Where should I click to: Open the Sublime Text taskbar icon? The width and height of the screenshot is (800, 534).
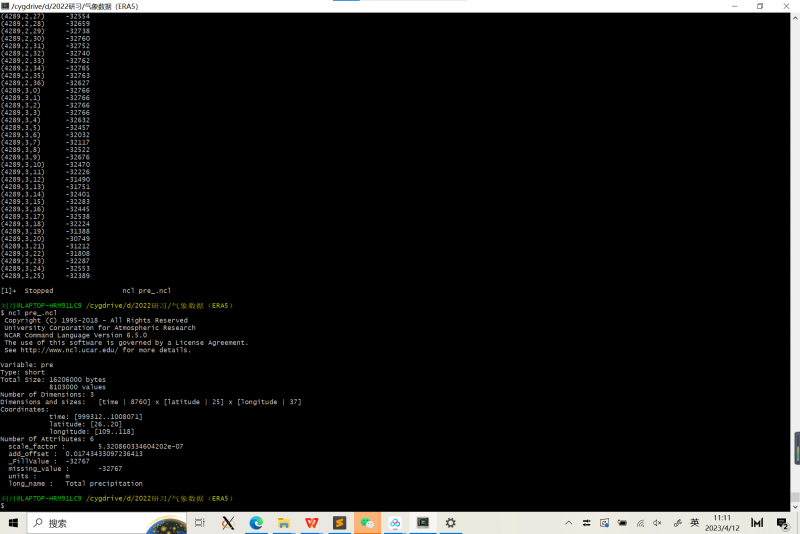[340, 522]
